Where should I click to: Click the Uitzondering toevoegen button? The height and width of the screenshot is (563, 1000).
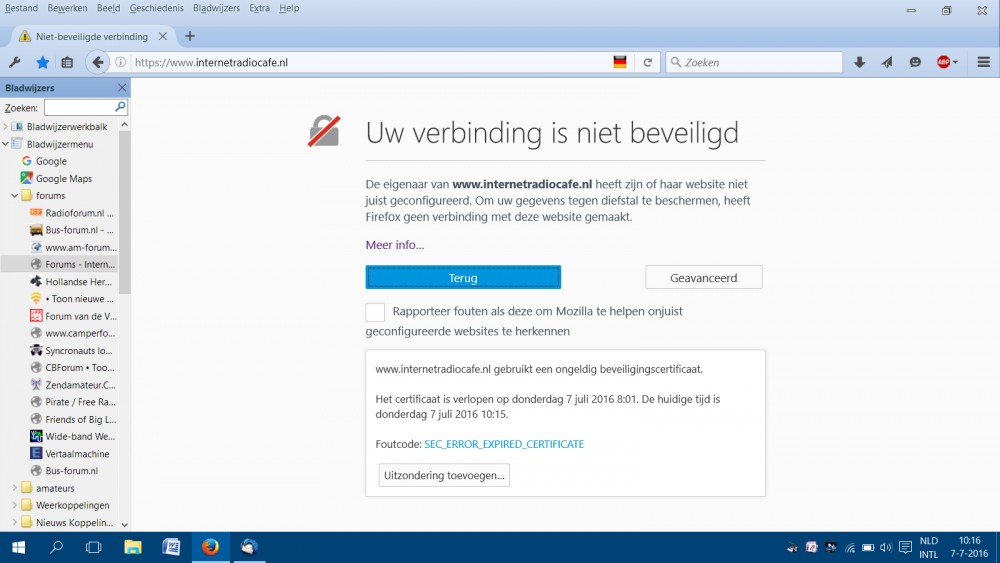[444, 475]
